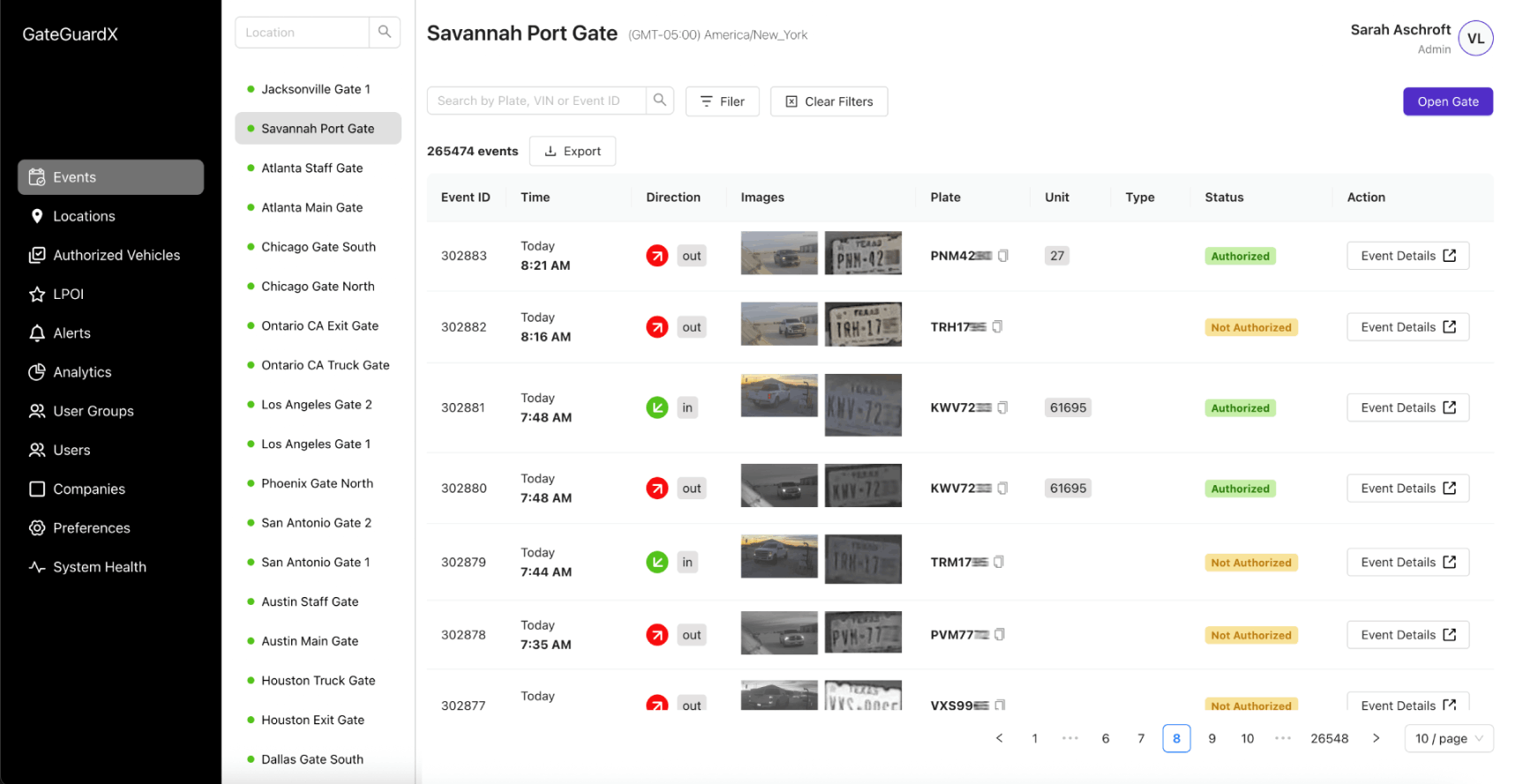Select Los Angeles Gate 2 location
The width and height of the screenshot is (1515, 784).
click(x=318, y=405)
